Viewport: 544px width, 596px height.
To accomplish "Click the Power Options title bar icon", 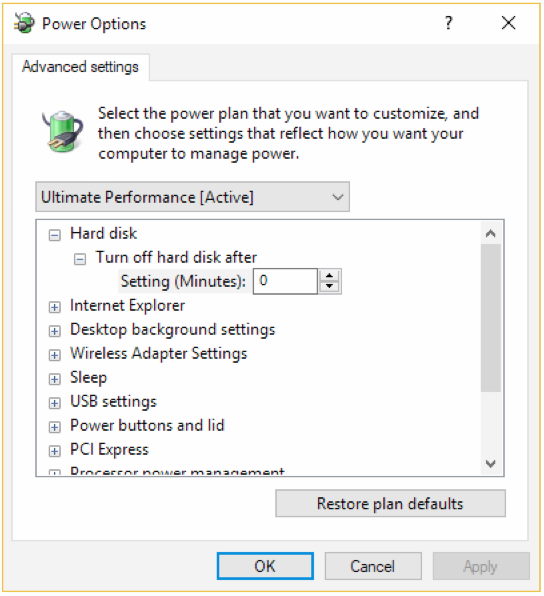I will pyautogui.click(x=24, y=23).
